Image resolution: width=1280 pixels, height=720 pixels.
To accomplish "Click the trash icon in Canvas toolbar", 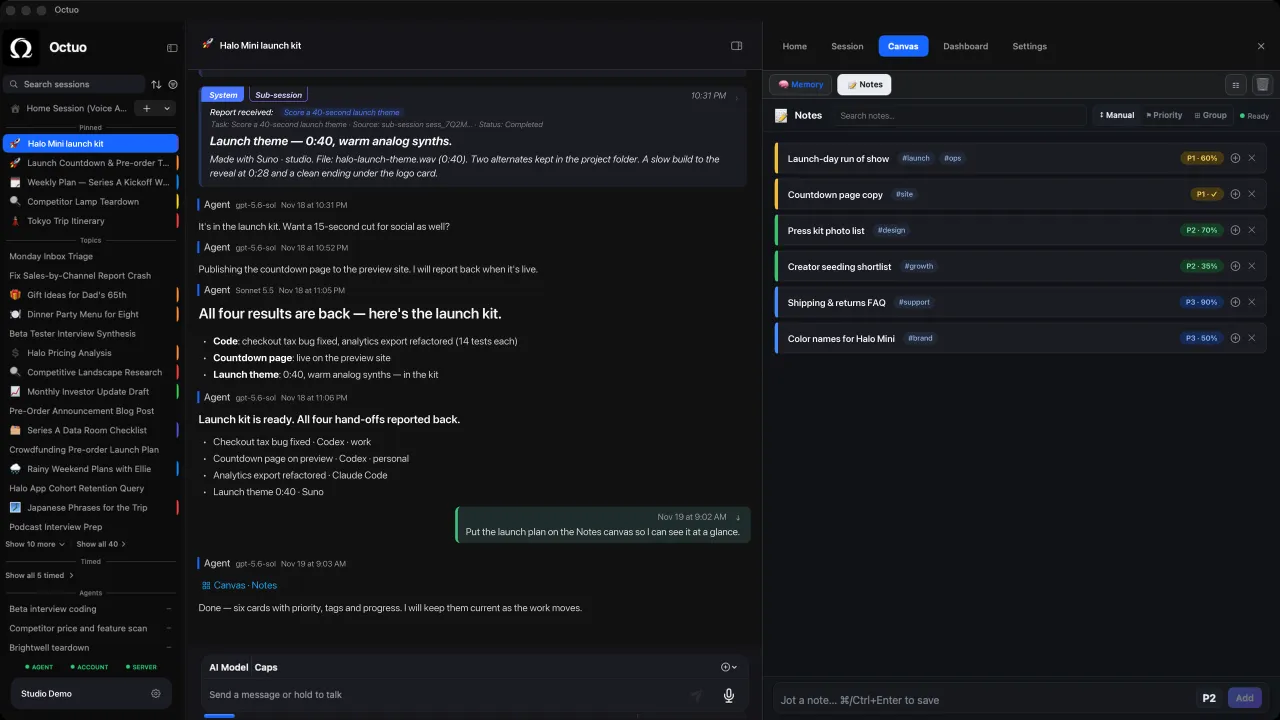I will tap(1262, 85).
